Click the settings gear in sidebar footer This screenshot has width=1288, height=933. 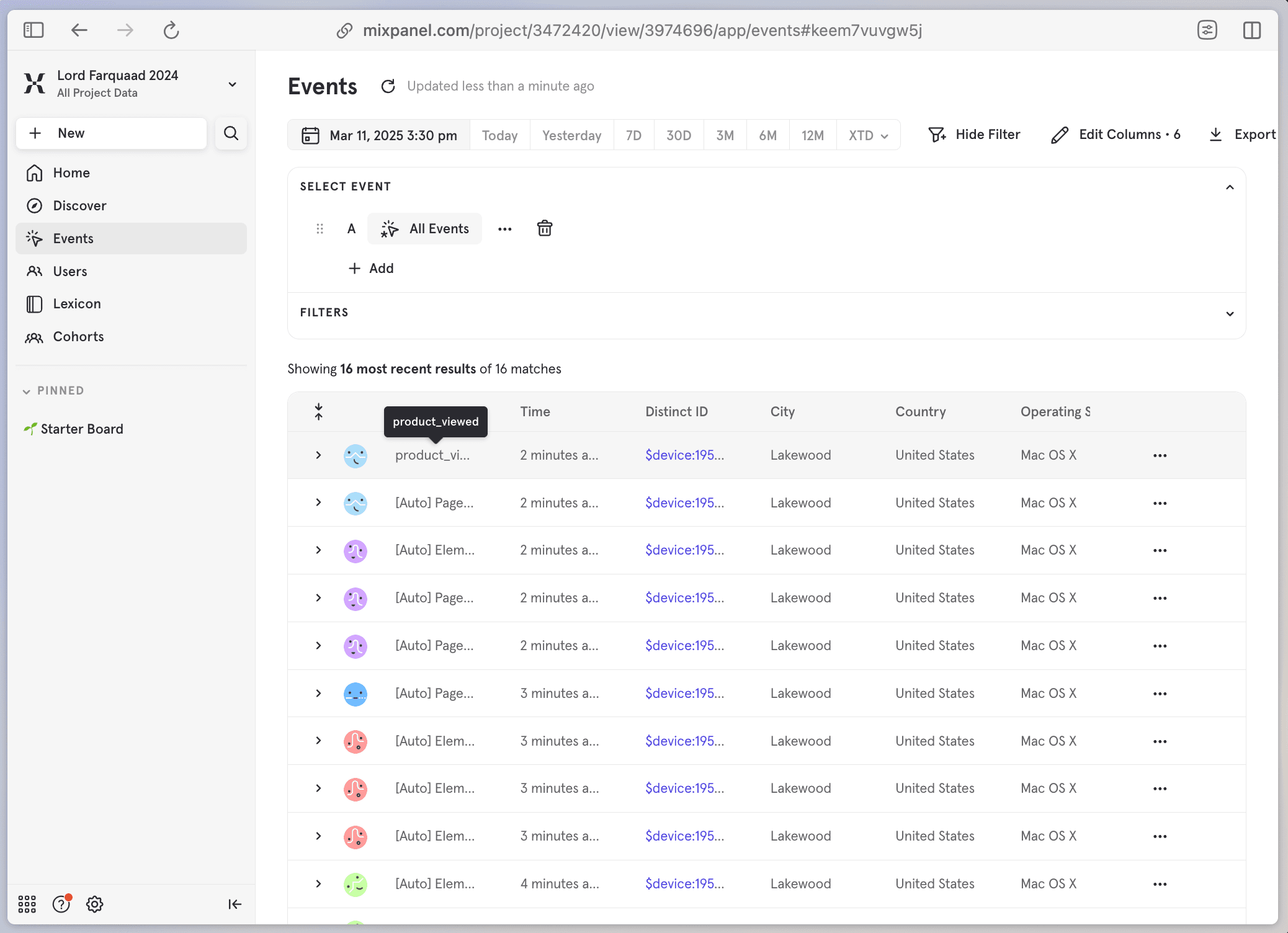pos(94,904)
